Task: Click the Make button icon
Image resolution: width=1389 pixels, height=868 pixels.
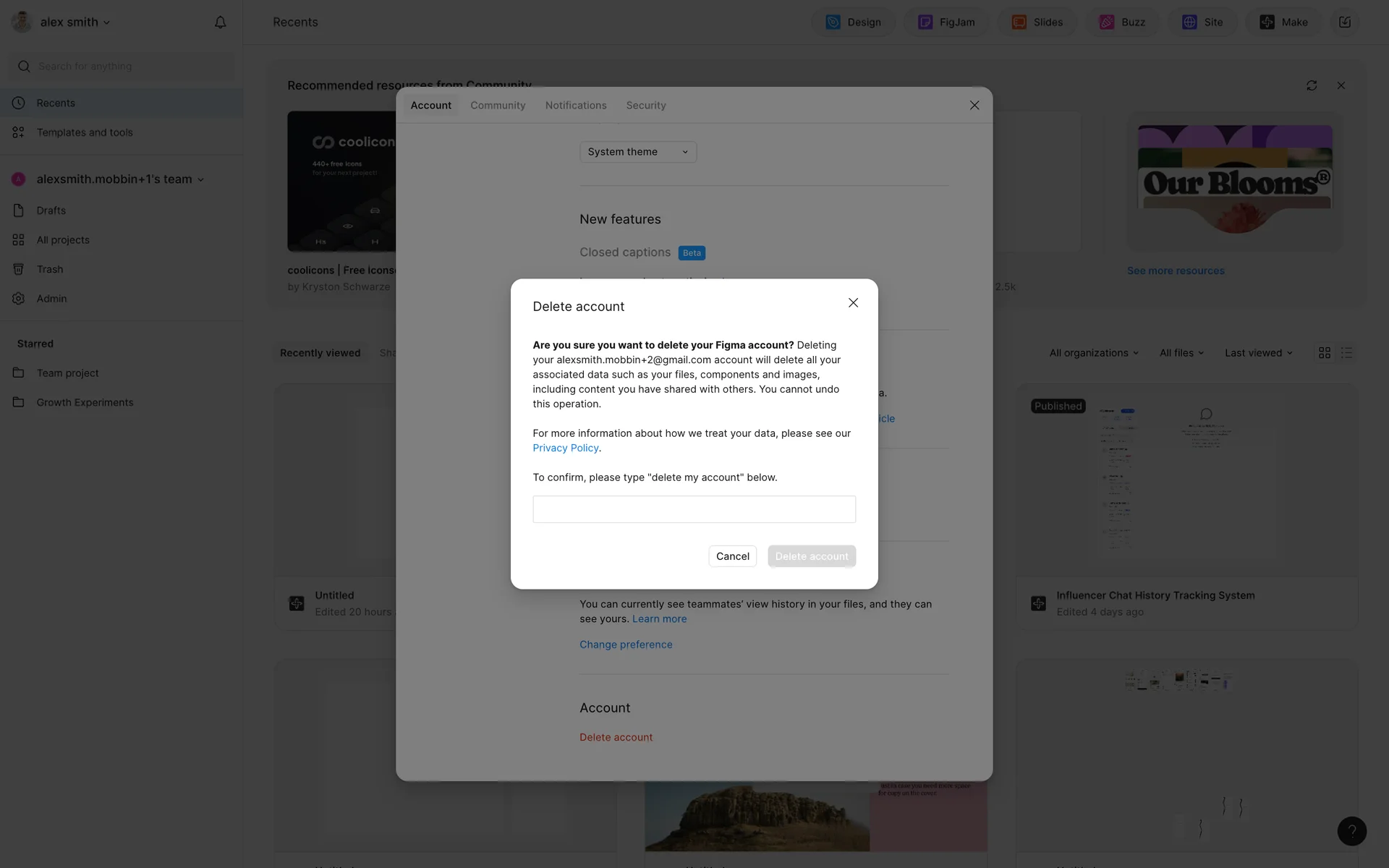Action: 1267,22
